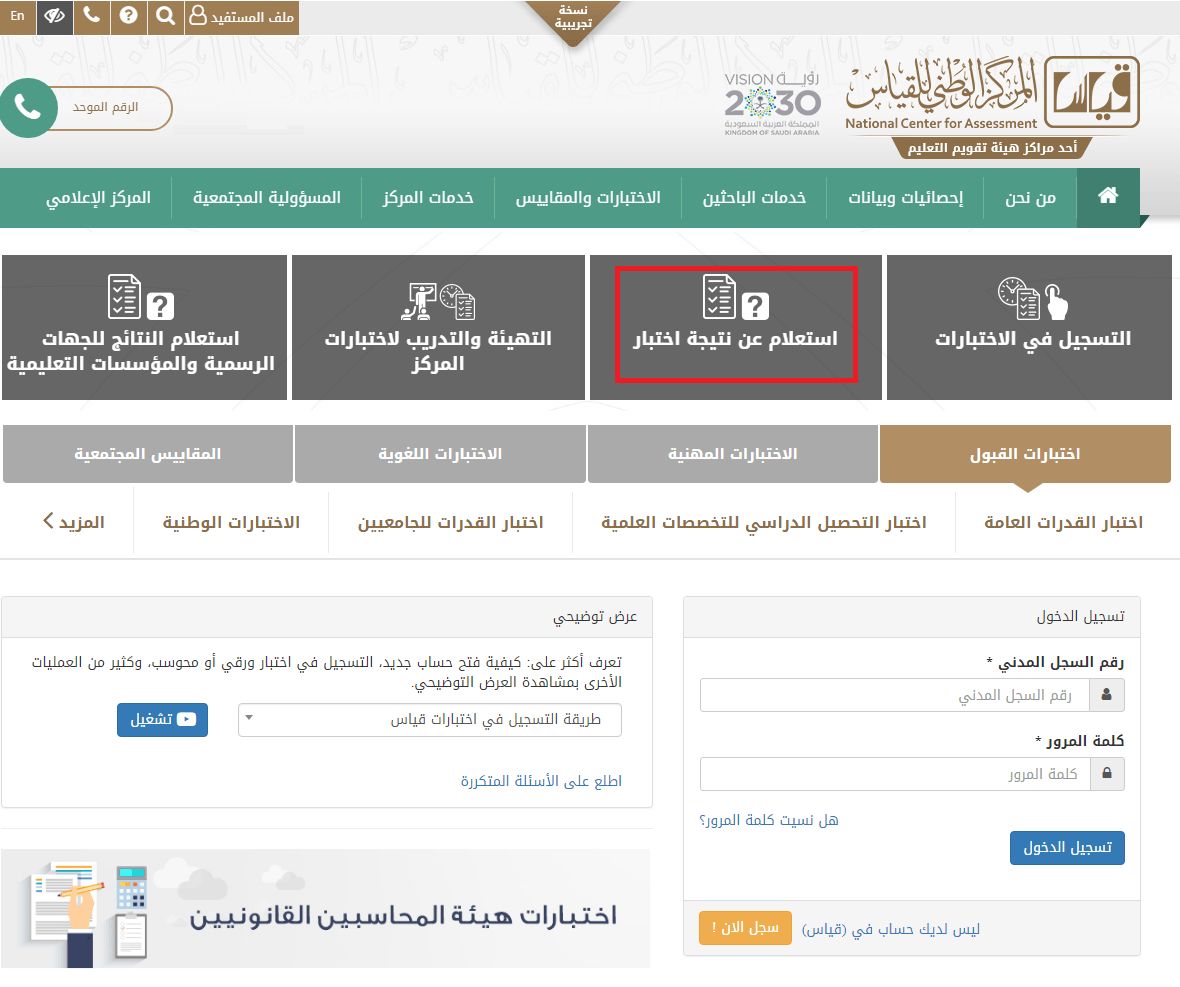
Task: Select the الاختبارات المهنية tab
Action: (733, 454)
